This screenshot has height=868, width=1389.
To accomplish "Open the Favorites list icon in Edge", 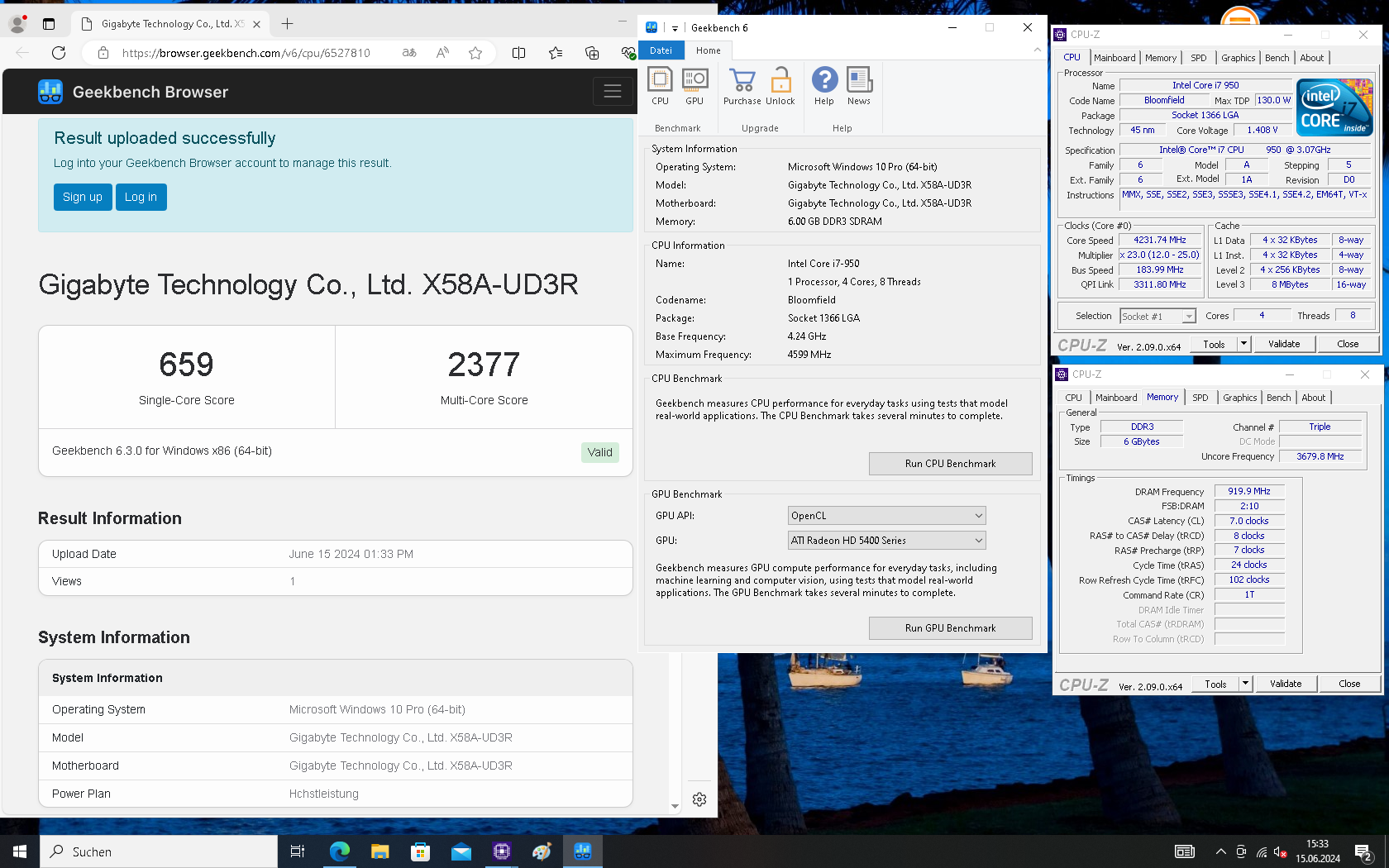I will pyautogui.click(x=556, y=53).
